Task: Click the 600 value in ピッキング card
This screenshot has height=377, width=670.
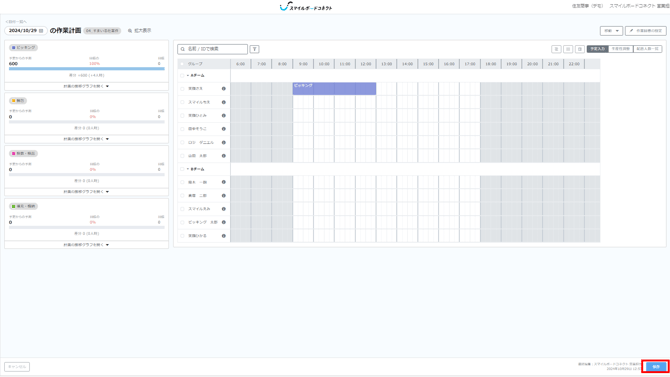Action: click(13, 64)
